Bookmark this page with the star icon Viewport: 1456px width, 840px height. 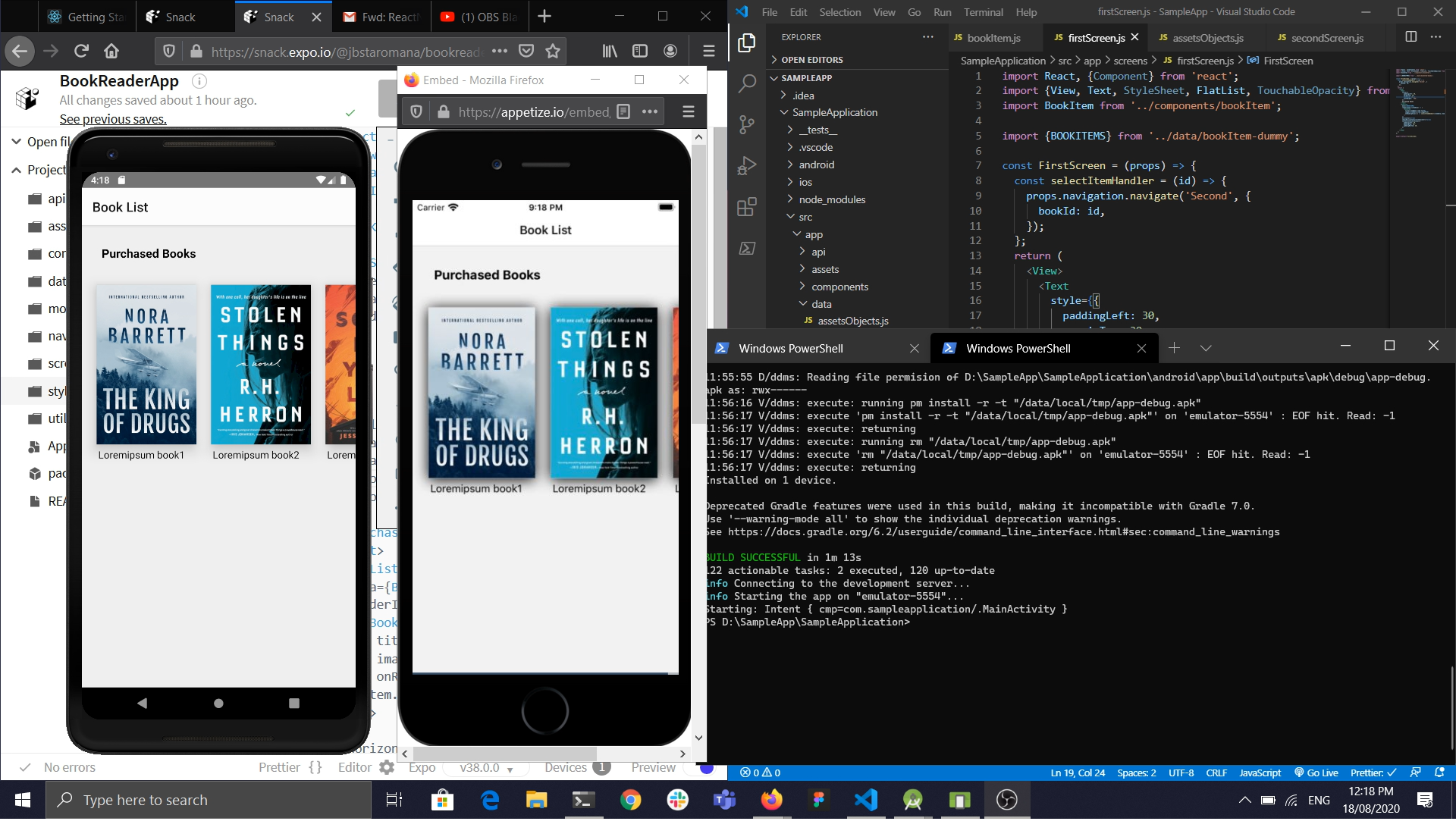point(553,51)
